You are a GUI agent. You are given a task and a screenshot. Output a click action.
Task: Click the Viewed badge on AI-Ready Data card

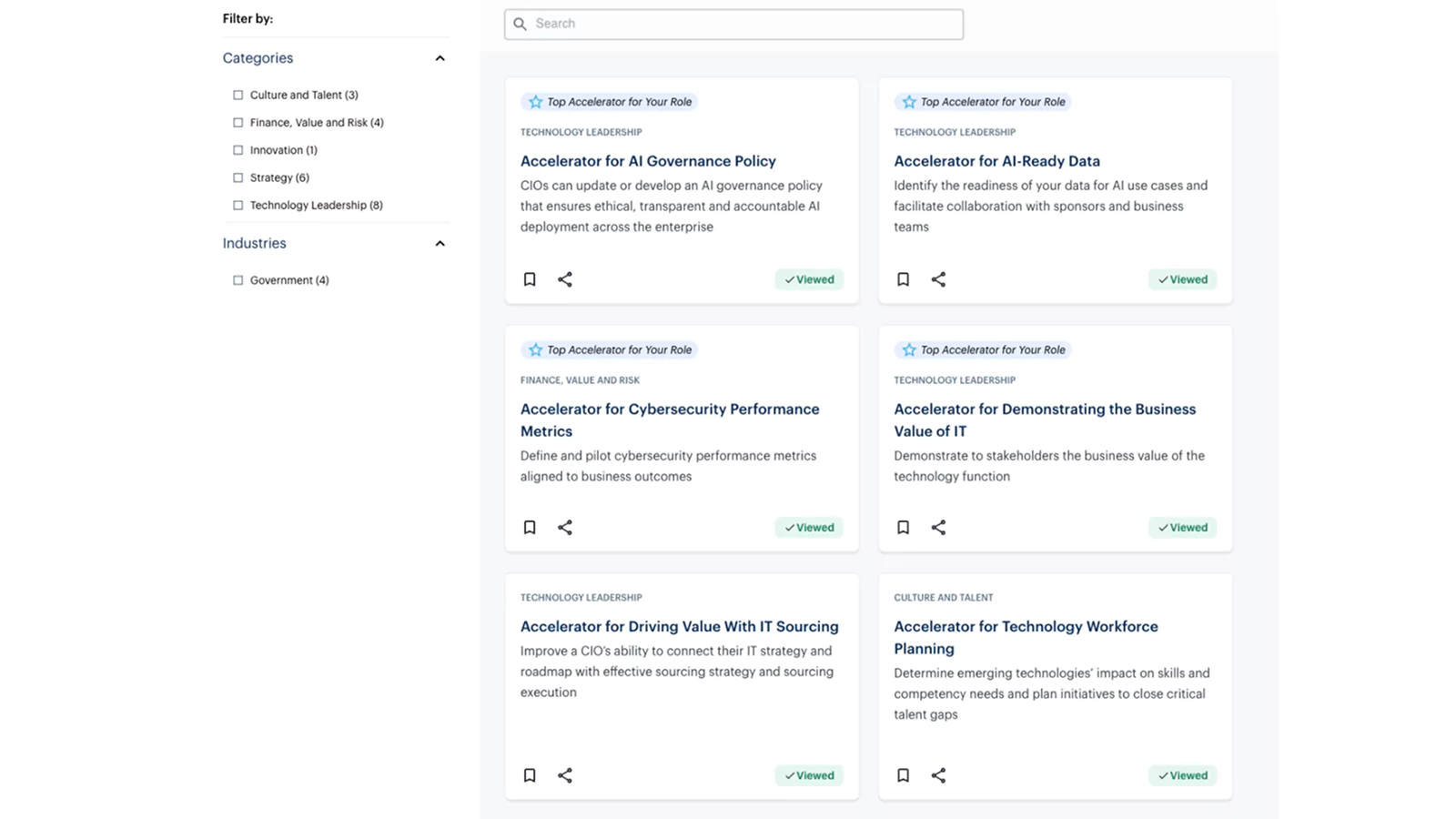pos(1182,279)
